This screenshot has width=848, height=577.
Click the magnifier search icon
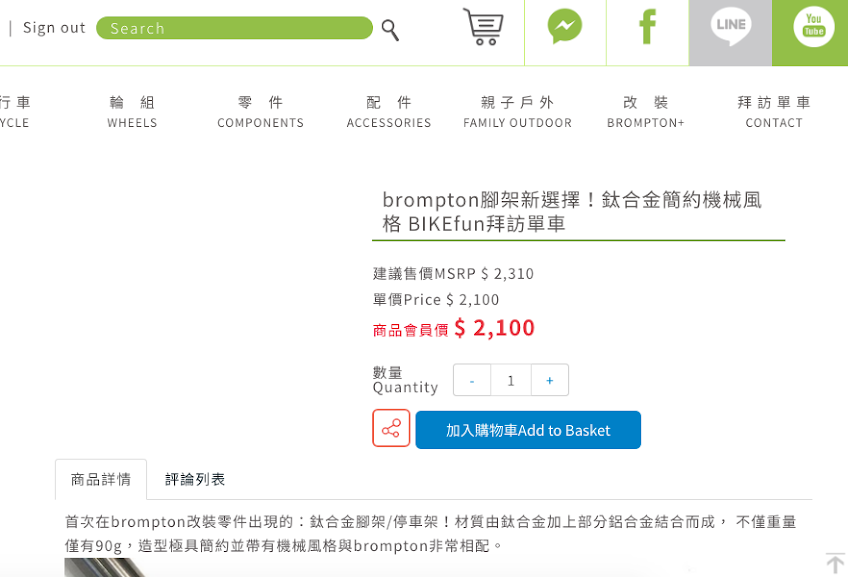point(390,30)
